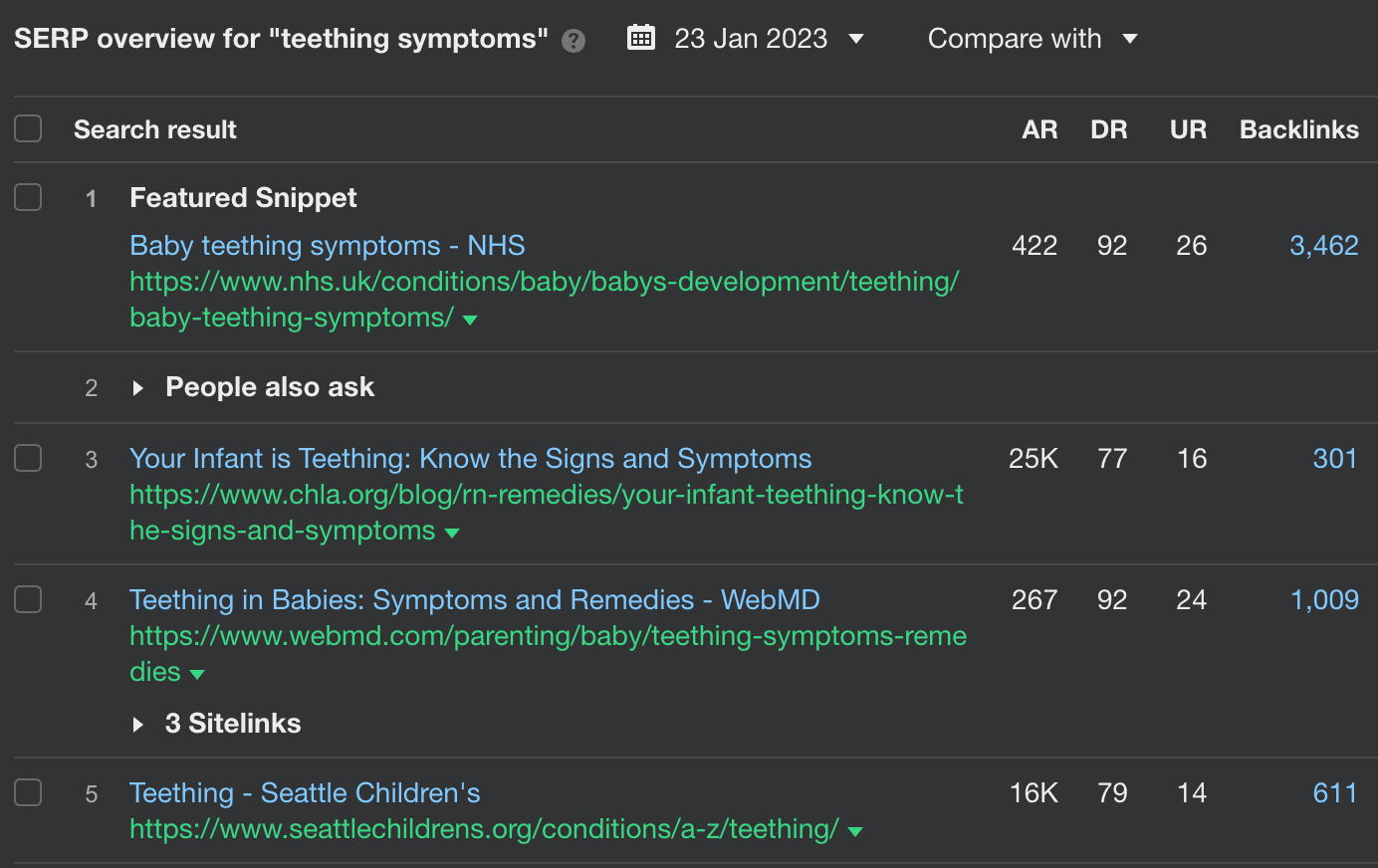Viewport: 1378px width, 868px height.
Task: Toggle the select-all checkbox in the header
Action: tap(28, 128)
